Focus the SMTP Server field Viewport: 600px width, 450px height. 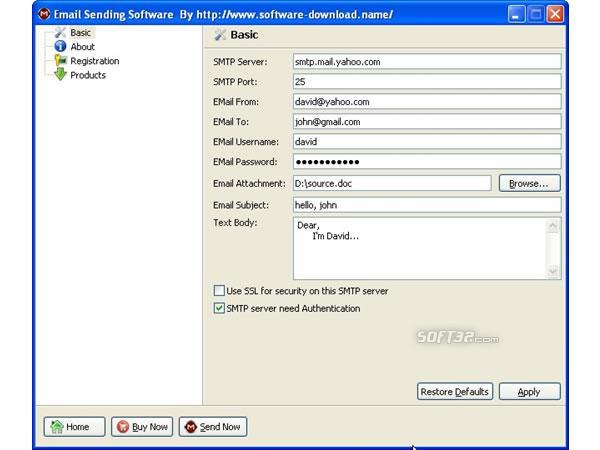click(x=427, y=62)
